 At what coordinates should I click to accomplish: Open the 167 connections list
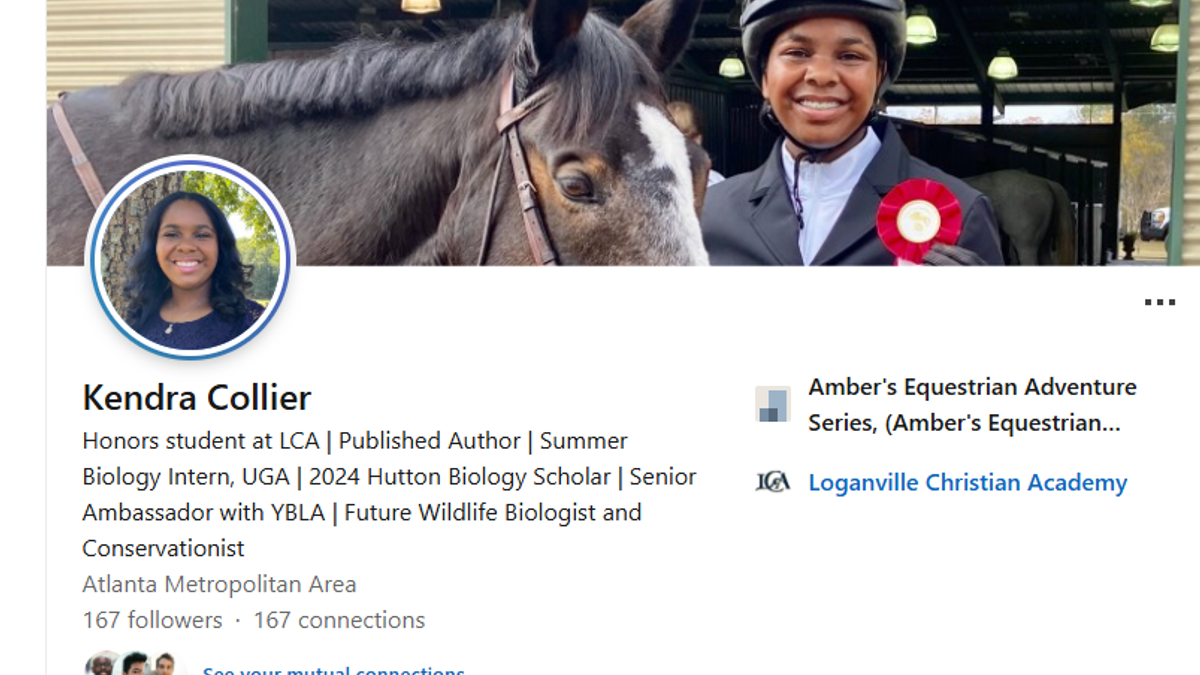tap(339, 620)
